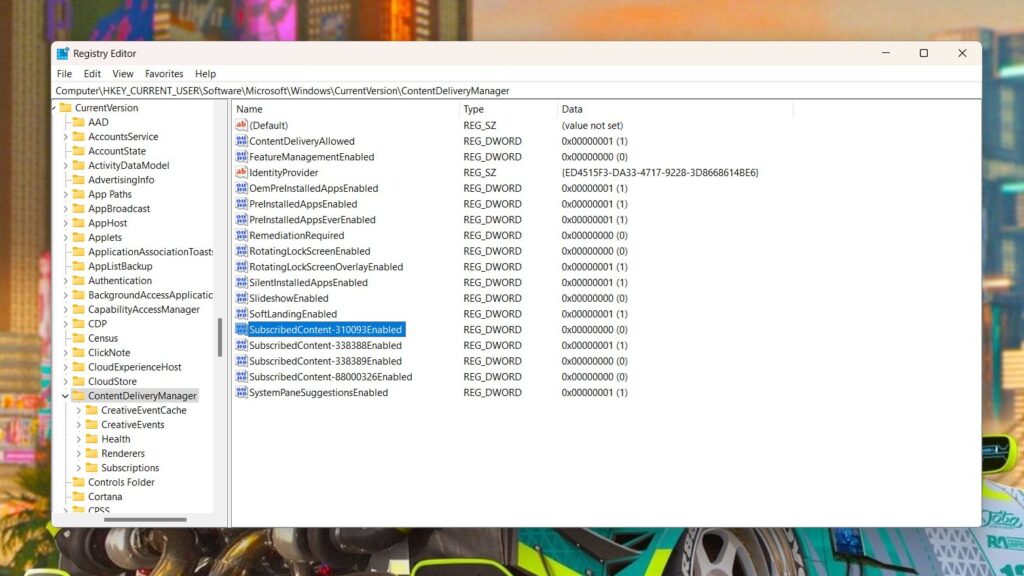The image size is (1024, 576).
Task: Open the File menu
Action: click(64, 74)
